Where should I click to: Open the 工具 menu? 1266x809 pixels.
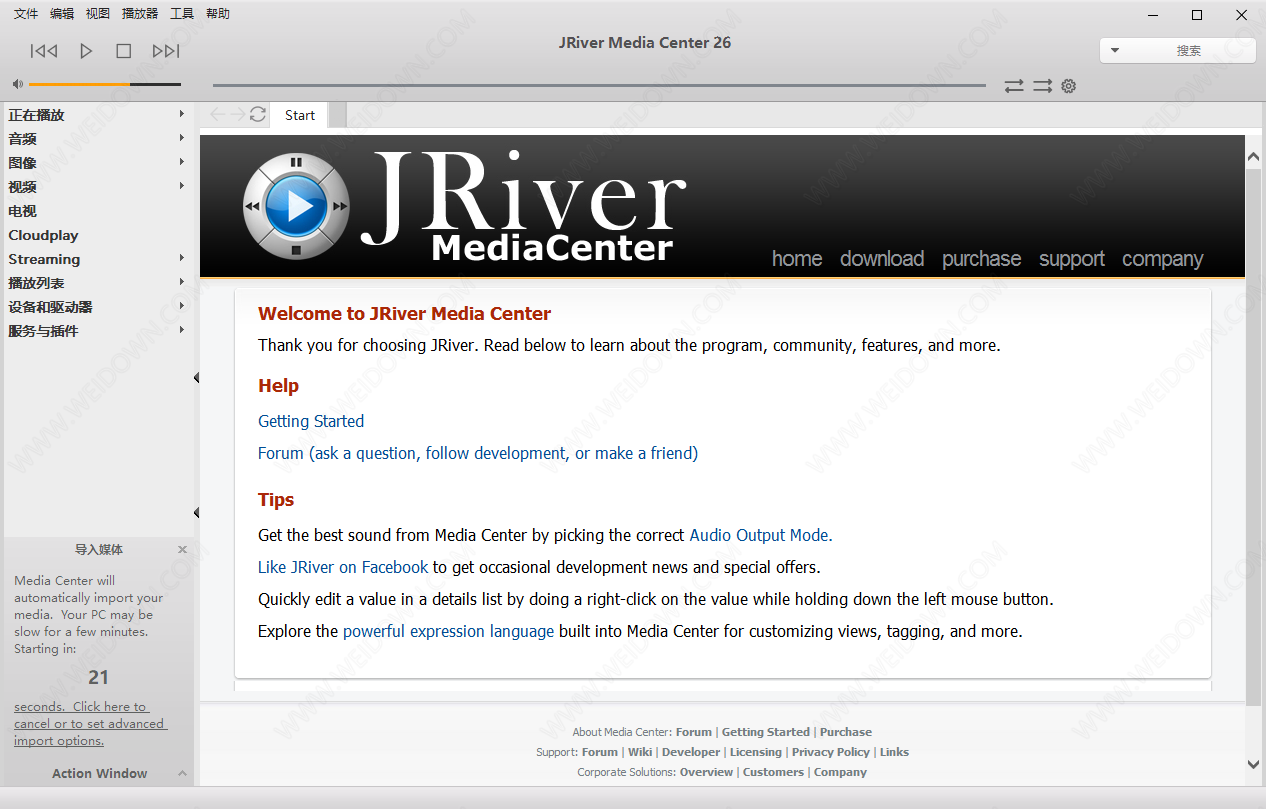point(182,14)
